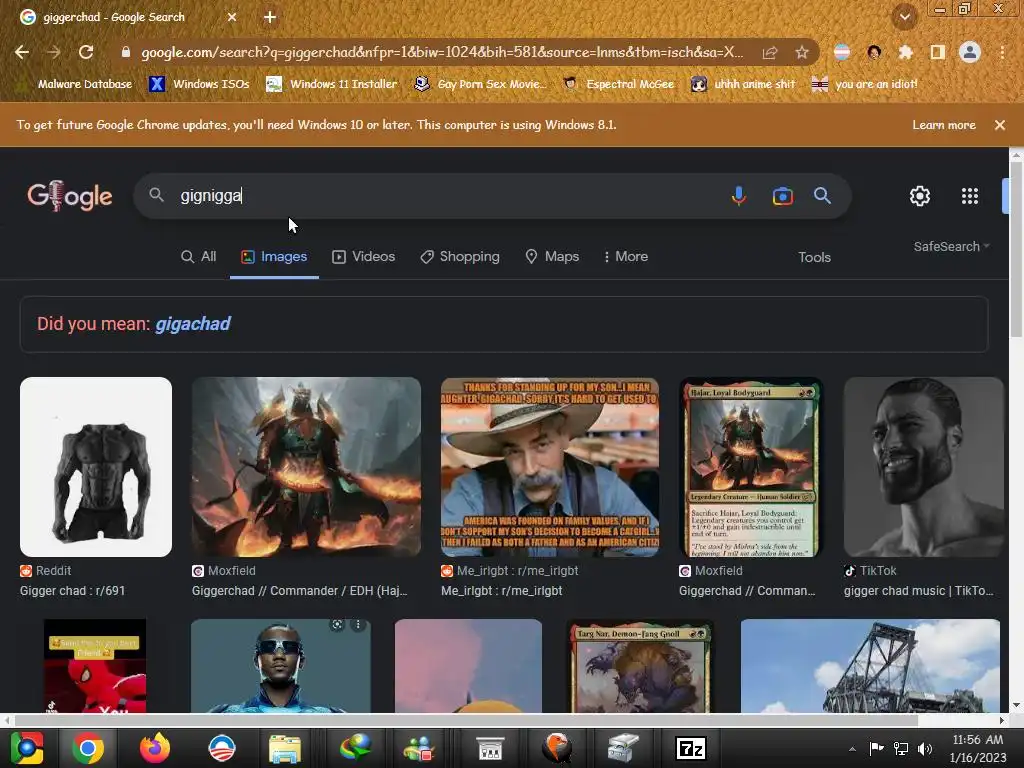This screenshot has width=1024, height=768.
Task: Open the Moxfield Commander / EDH armored warrior image
Action: tap(306, 467)
